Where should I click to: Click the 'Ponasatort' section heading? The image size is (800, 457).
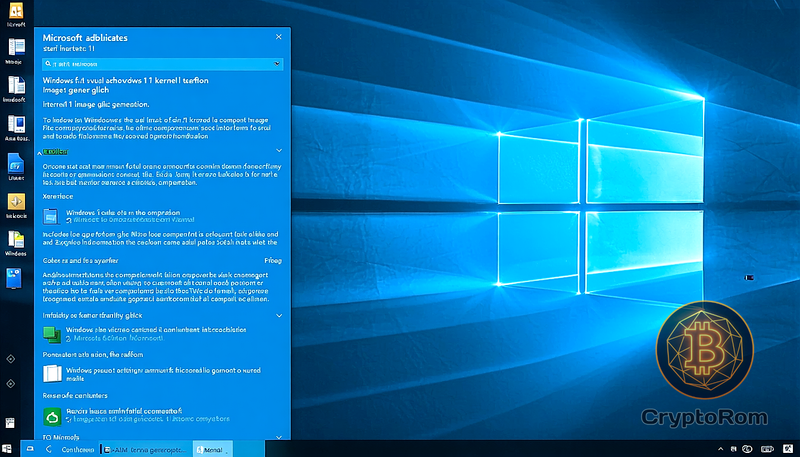(x=93, y=354)
